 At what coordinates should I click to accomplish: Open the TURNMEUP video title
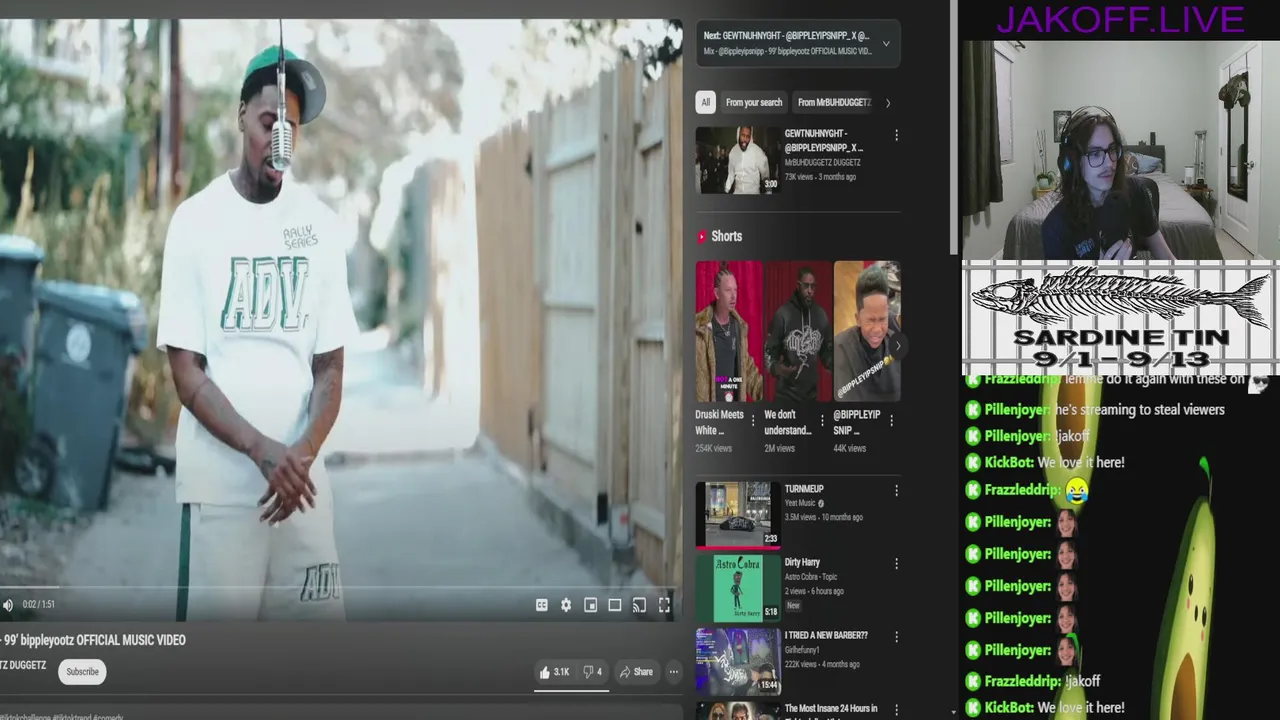[x=804, y=489]
